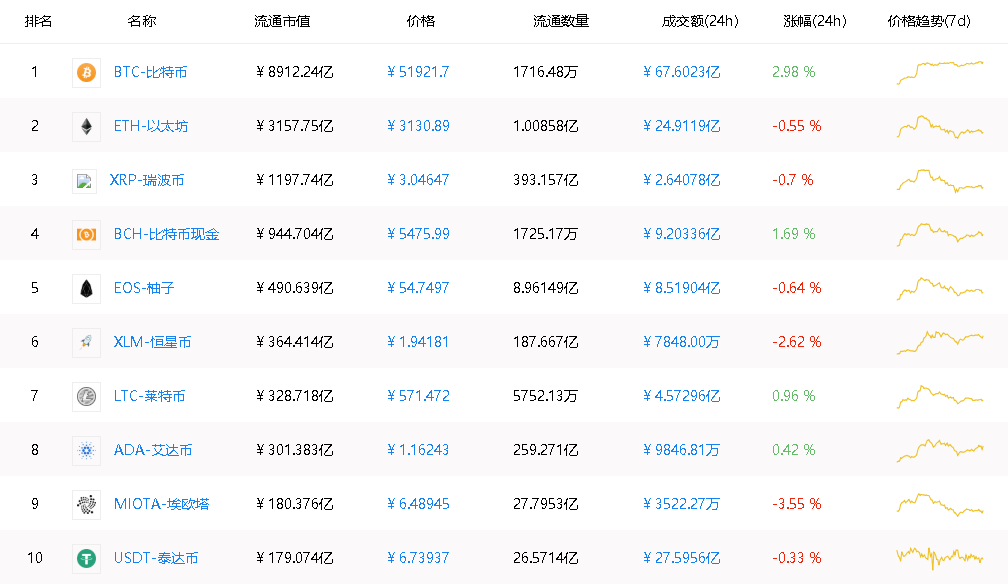This screenshot has width=1008, height=584.
Task: Sort by 流通市值 column header
Action: (282, 21)
